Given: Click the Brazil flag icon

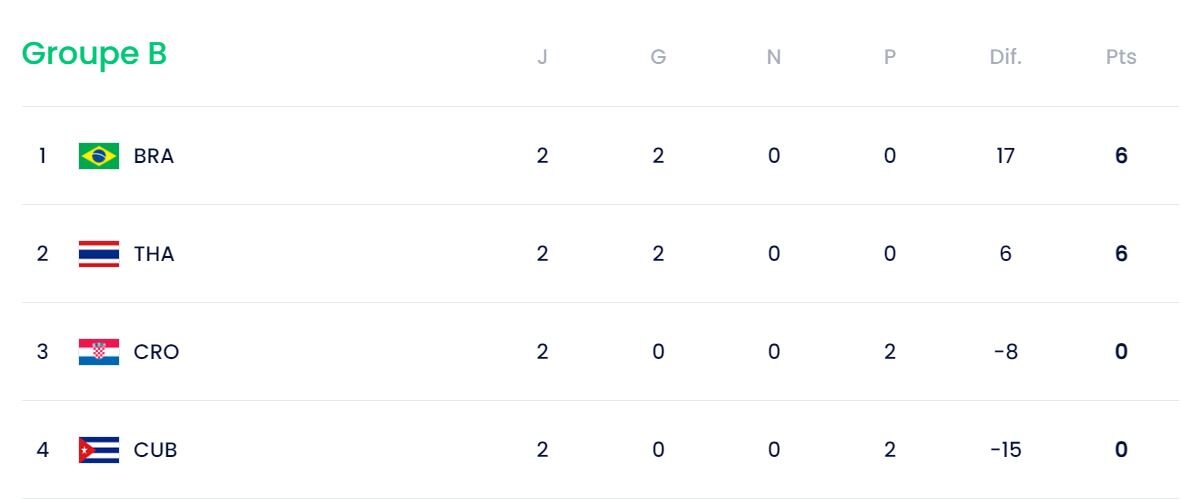Looking at the screenshot, I should click(x=99, y=156).
